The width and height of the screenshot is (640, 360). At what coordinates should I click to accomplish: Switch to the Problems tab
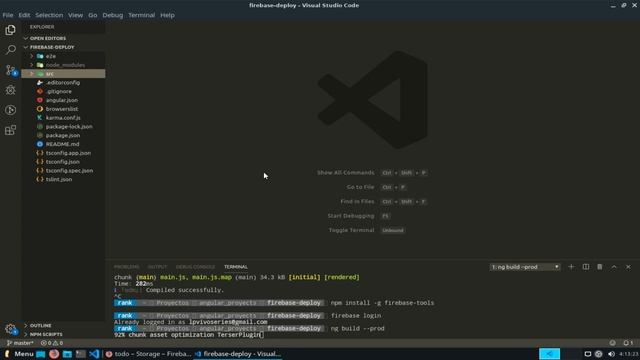(127, 267)
